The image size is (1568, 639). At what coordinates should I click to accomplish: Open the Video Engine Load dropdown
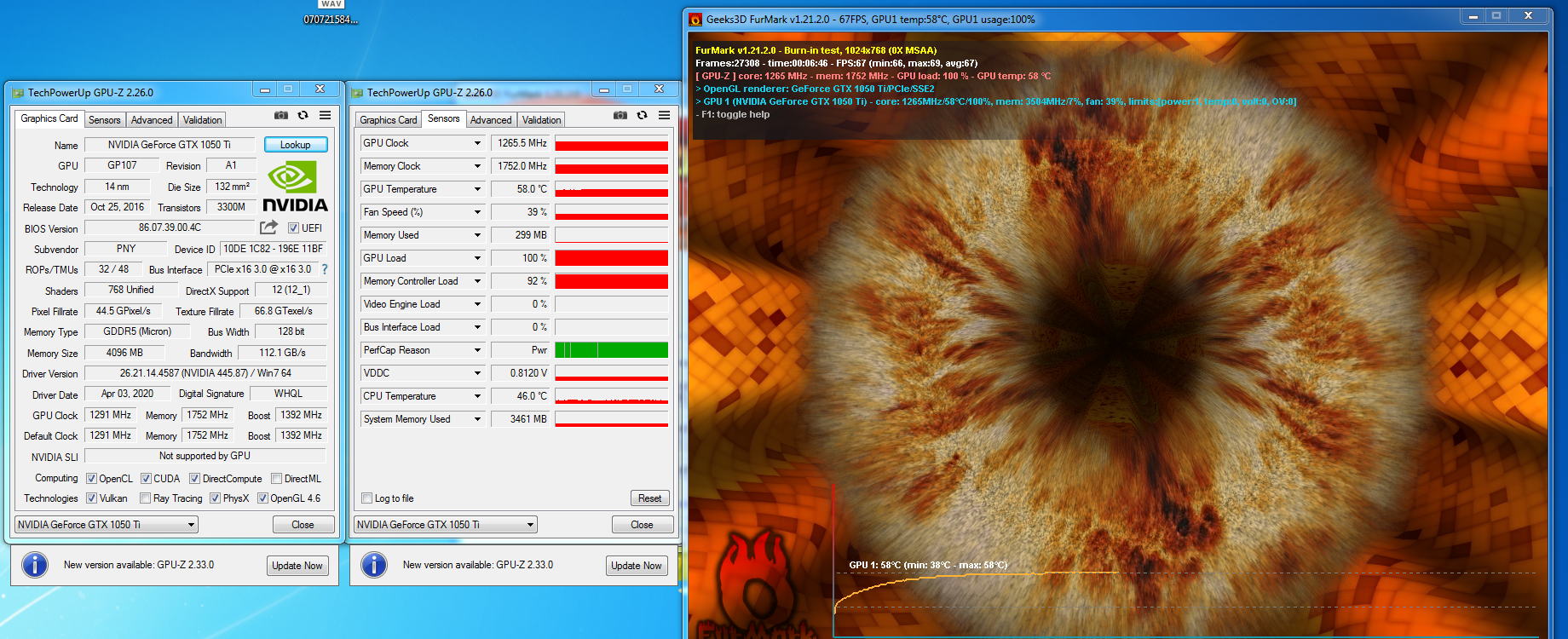[477, 304]
